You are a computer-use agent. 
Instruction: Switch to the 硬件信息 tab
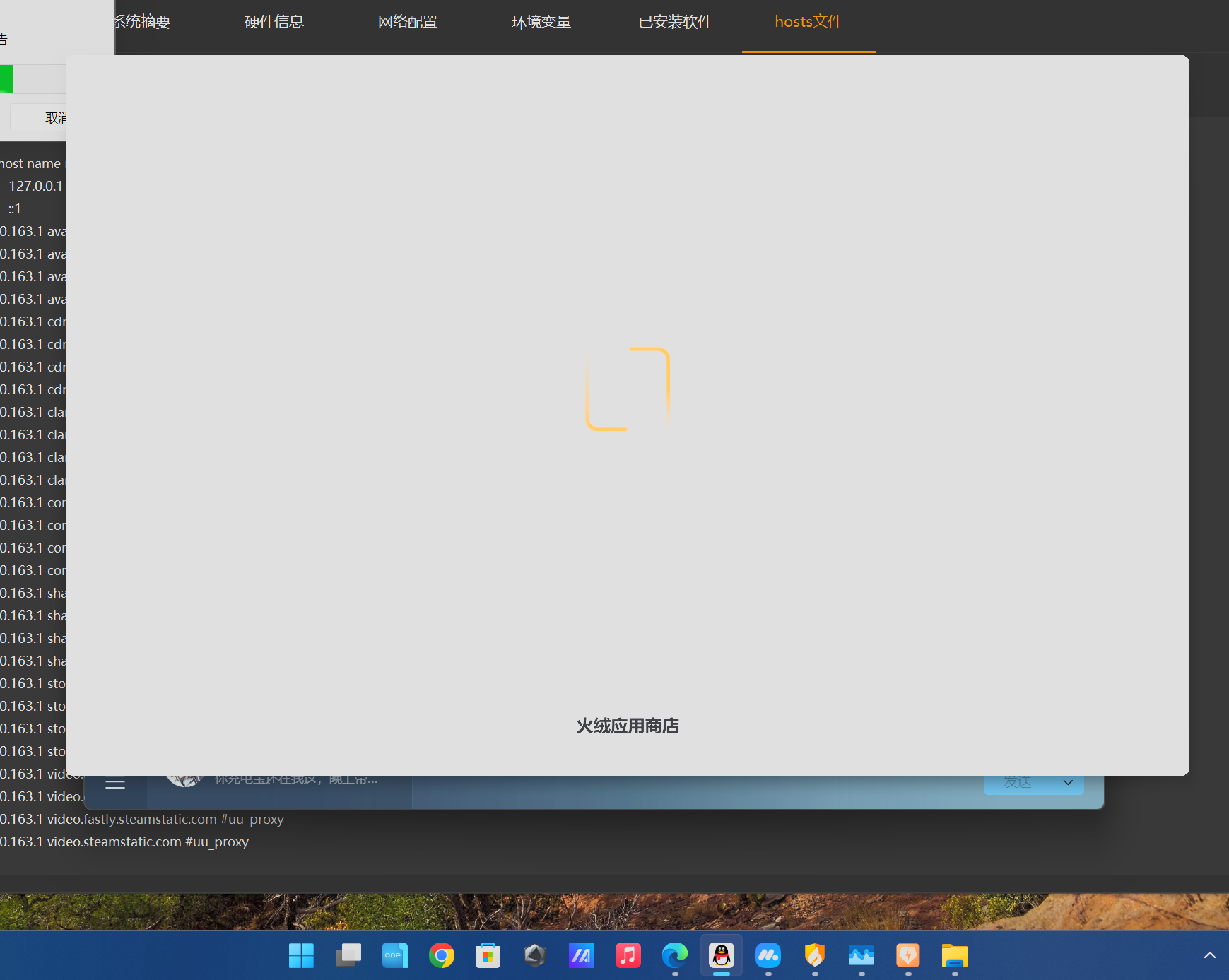(x=274, y=22)
